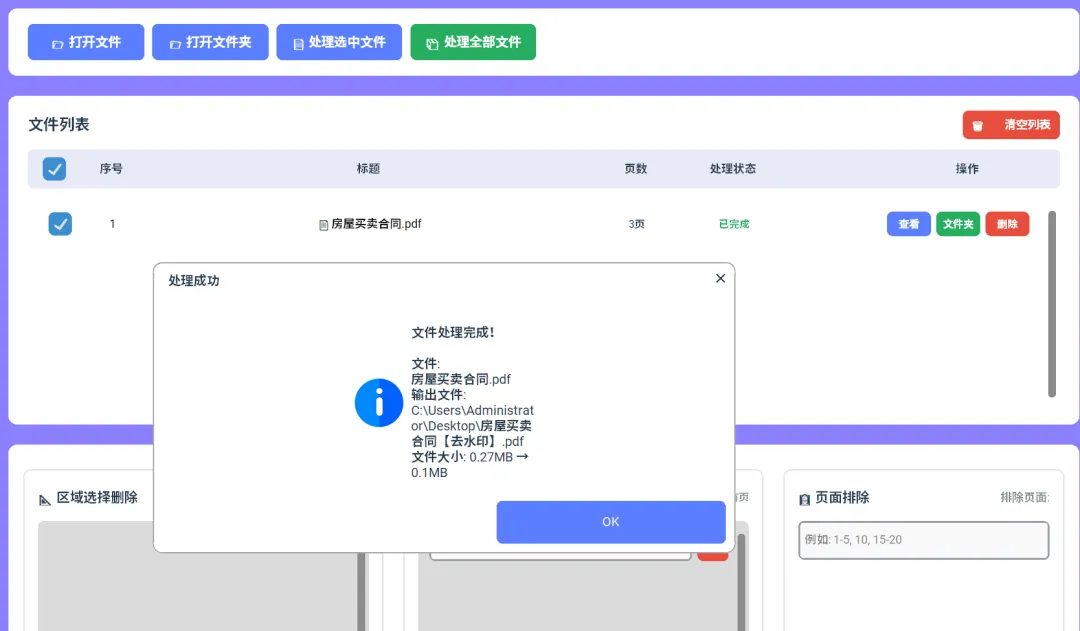
Task: Focus the 页面排除 page range input field
Action: (924, 540)
